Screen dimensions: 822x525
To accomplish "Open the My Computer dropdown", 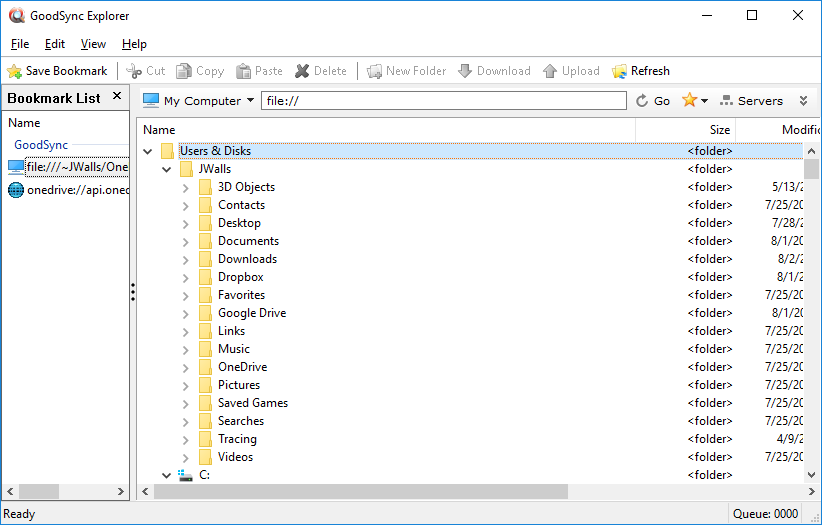I will (x=198, y=101).
